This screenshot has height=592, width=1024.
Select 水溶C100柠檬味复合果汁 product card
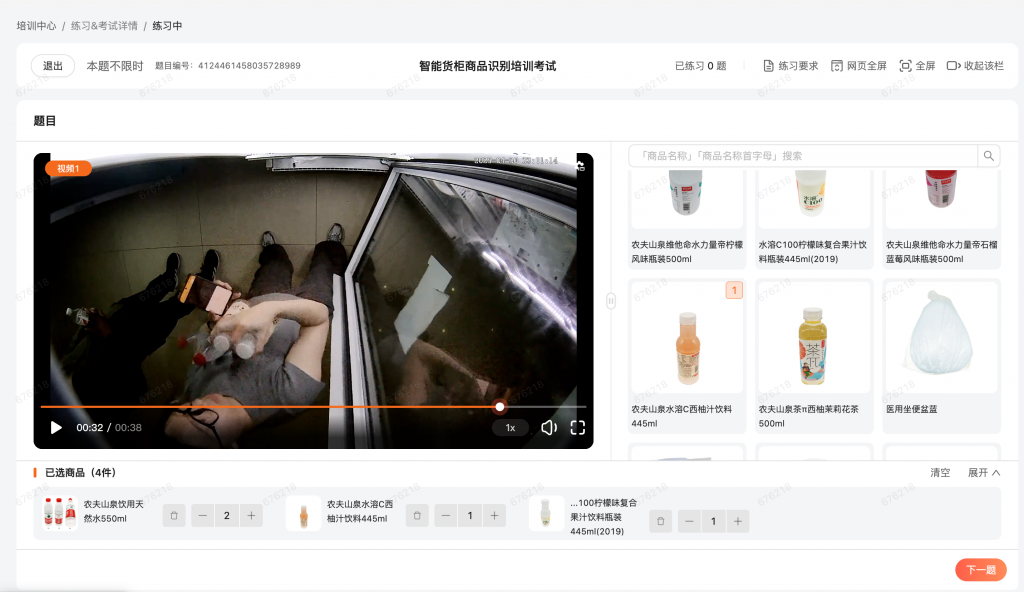814,219
